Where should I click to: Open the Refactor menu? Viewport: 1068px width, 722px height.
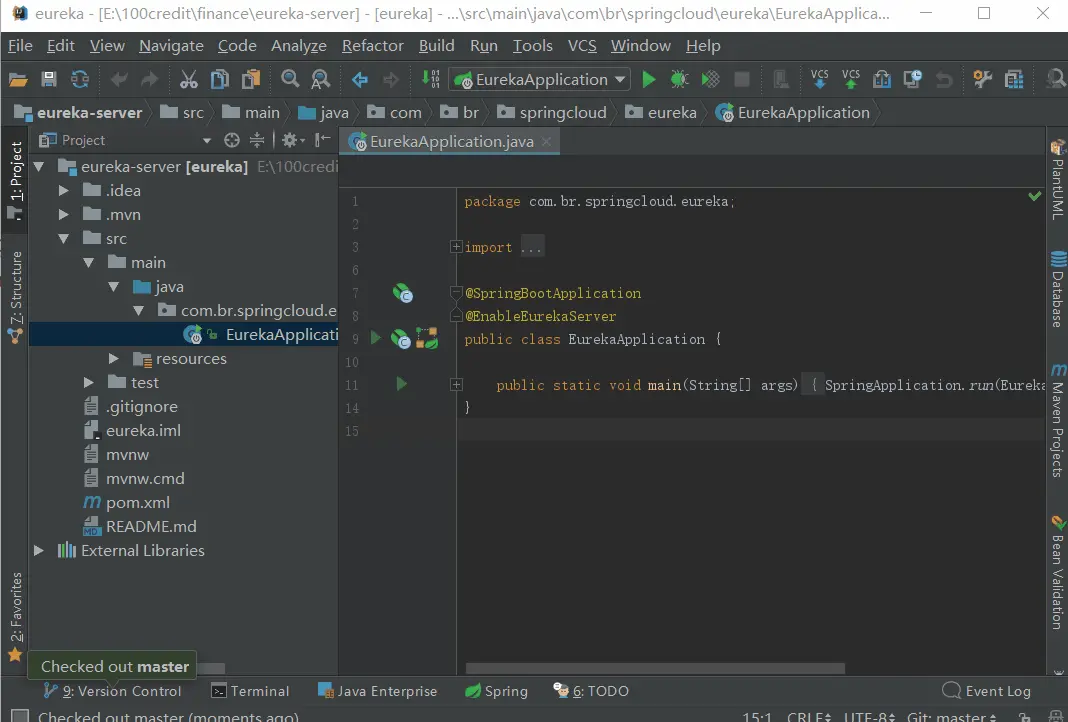click(x=373, y=46)
